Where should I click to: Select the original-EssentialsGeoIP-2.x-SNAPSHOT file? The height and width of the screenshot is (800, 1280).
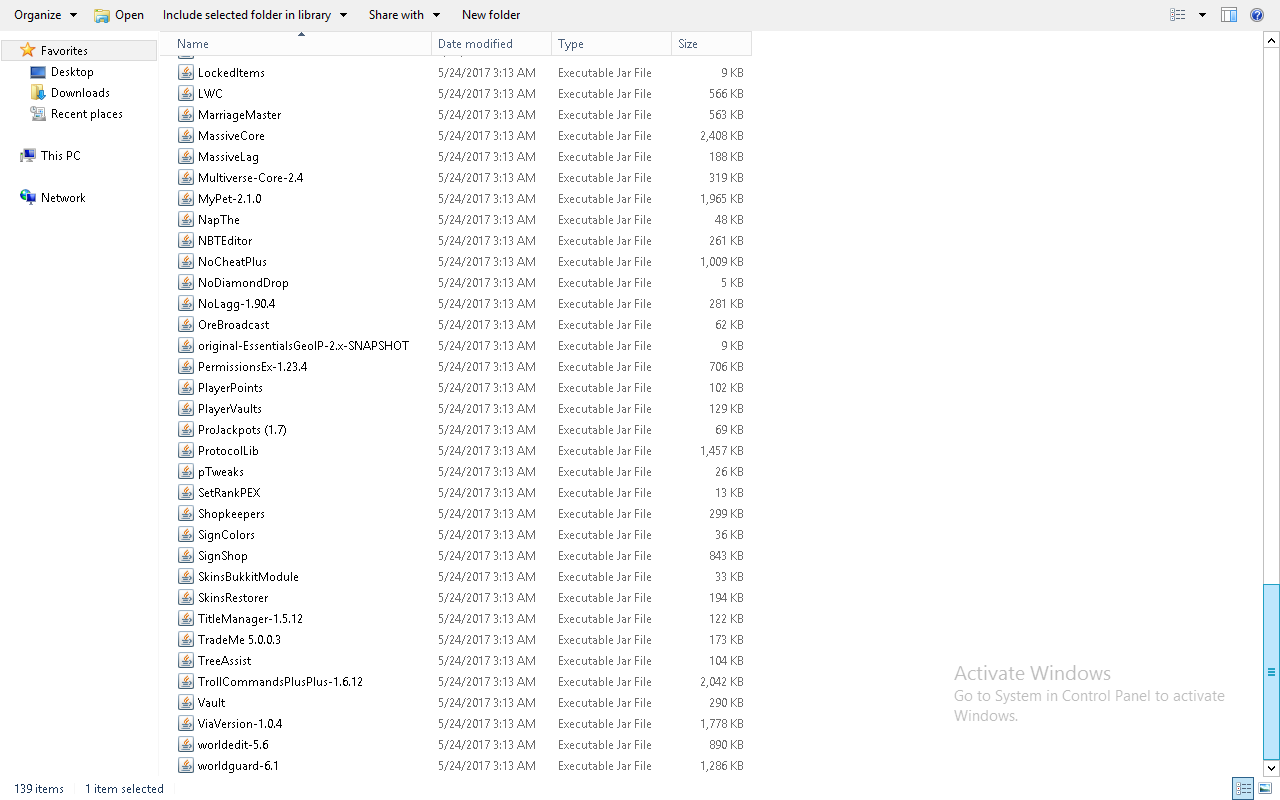tap(303, 346)
